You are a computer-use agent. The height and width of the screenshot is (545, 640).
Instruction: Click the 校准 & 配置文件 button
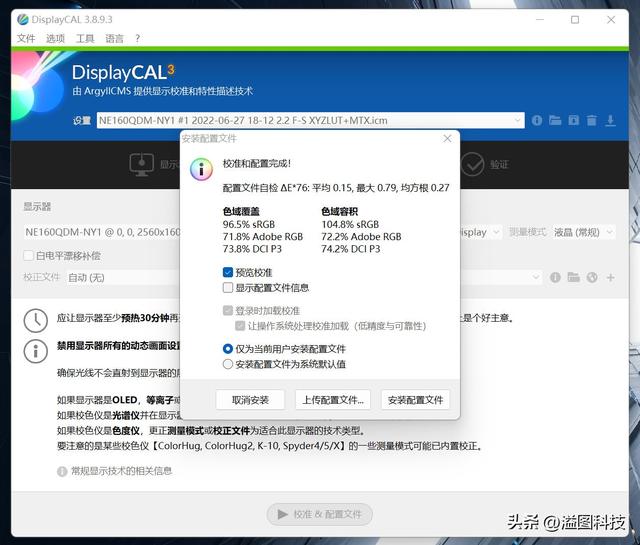tap(320, 514)
